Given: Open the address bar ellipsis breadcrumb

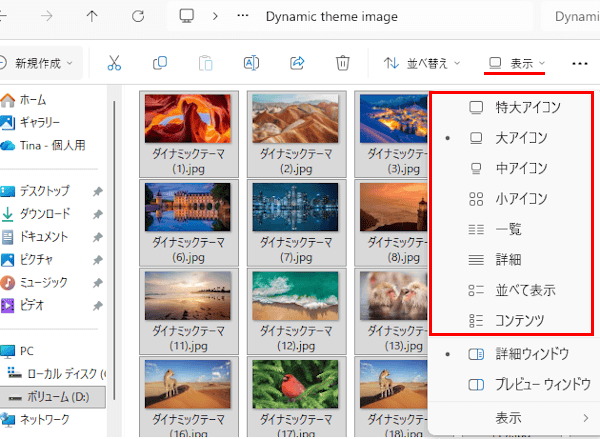Looking at the screenshot, I should [x=243, y=16].
